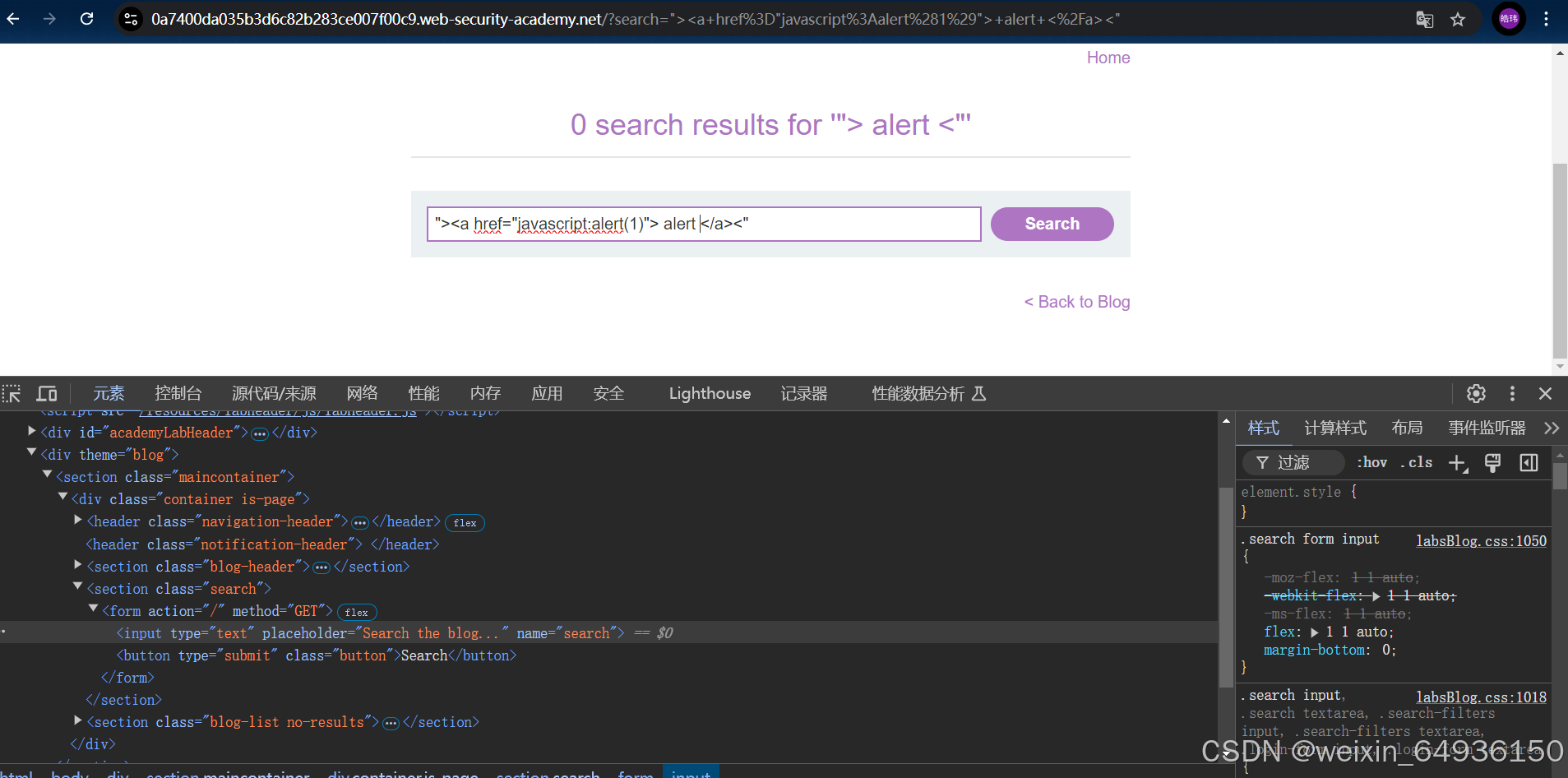Click the Home link
The height and width of the screenshot is (778, 1568).
tap(1108, 58)
